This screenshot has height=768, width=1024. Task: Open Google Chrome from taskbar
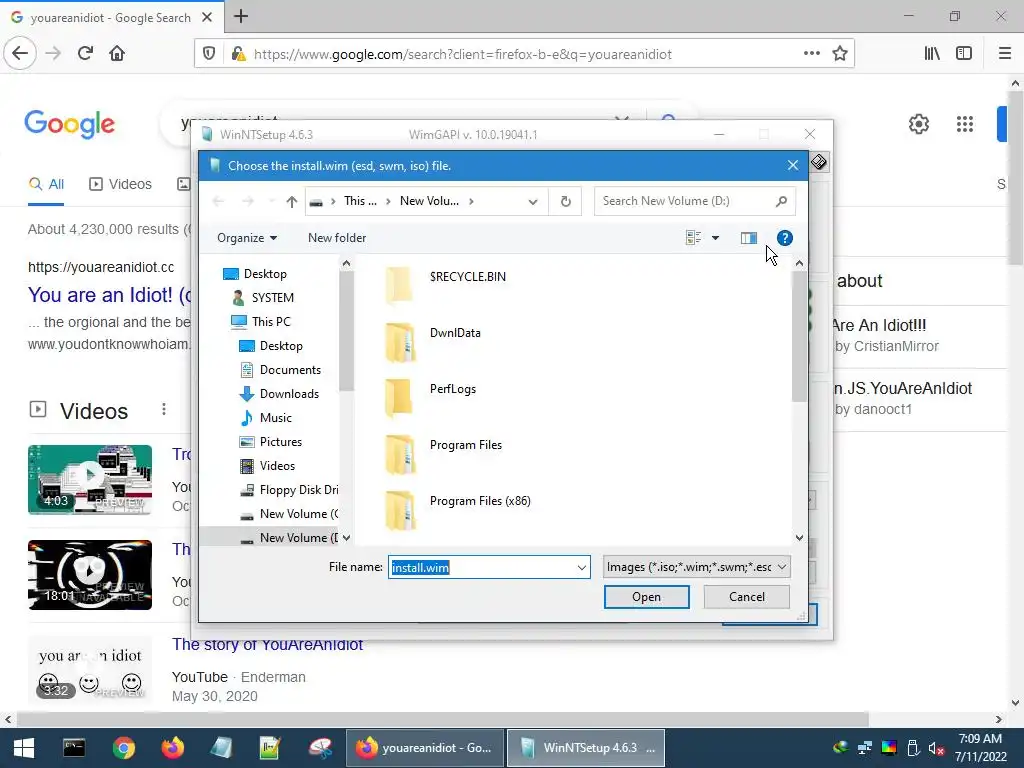[123, 748]
